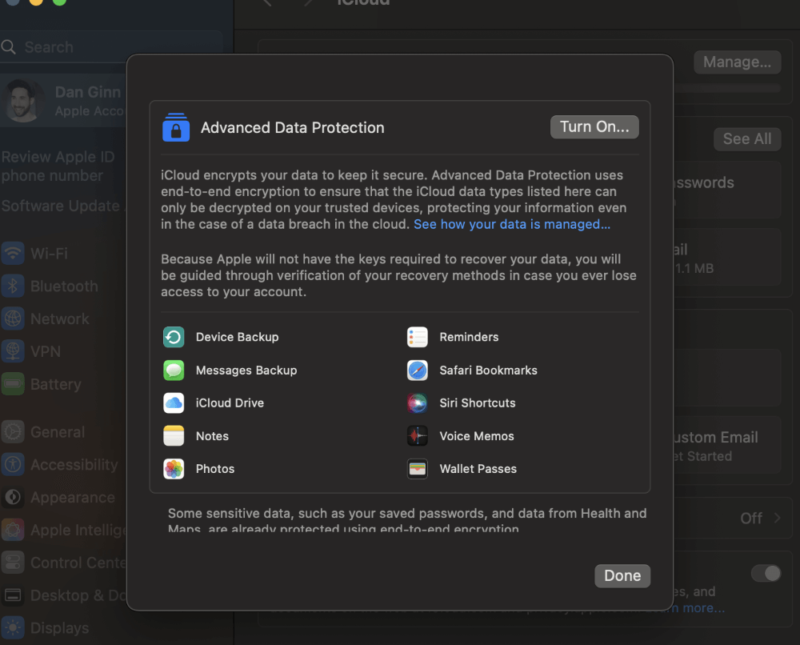Click the Siri Shortcuts icon
This screenshot has height=645, width=800.
pos(417,403)
